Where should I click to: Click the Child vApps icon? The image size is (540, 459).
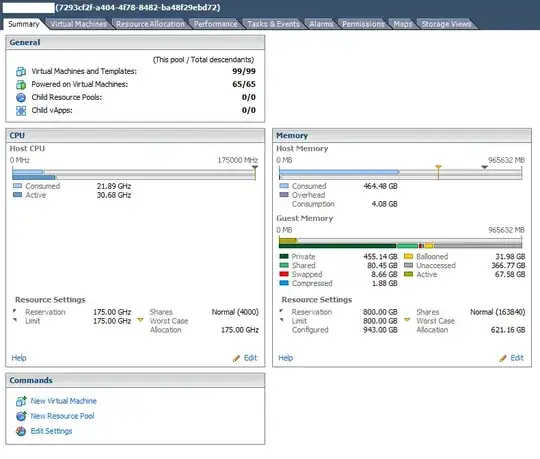[x=21, y=111]
